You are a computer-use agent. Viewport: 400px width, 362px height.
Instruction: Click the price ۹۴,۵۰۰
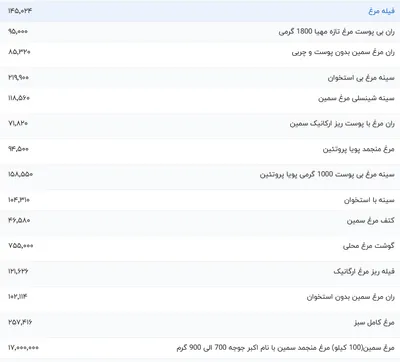coord(18,149)
